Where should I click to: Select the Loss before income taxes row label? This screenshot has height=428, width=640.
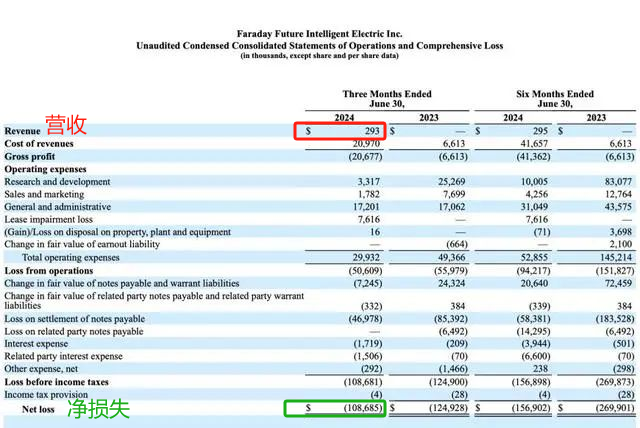(58, 381)
